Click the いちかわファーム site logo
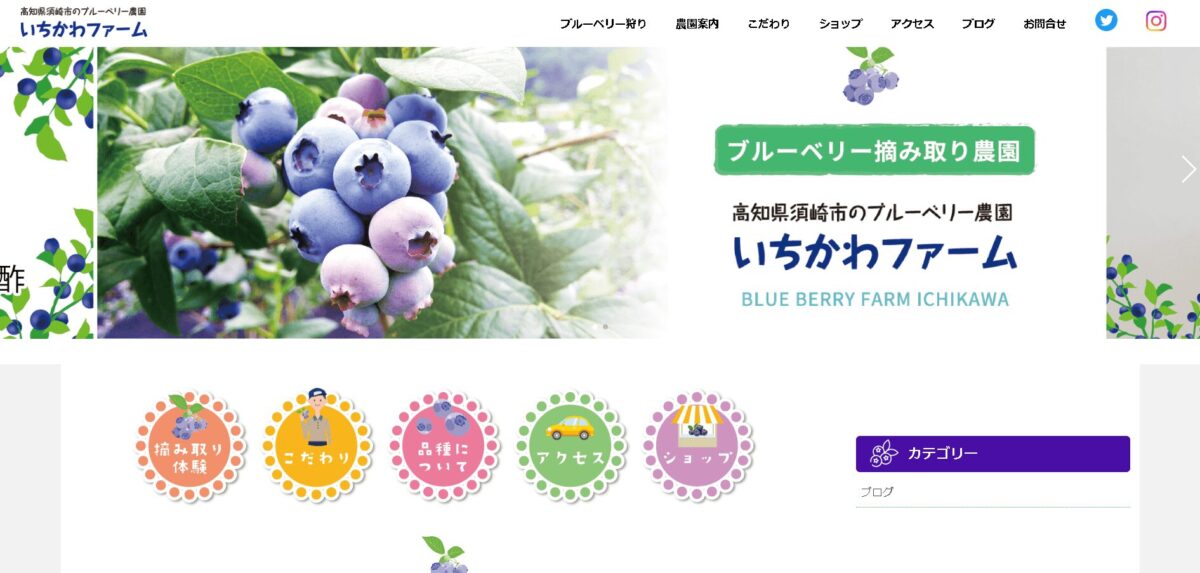1200x573 pixels. [83, 23]
